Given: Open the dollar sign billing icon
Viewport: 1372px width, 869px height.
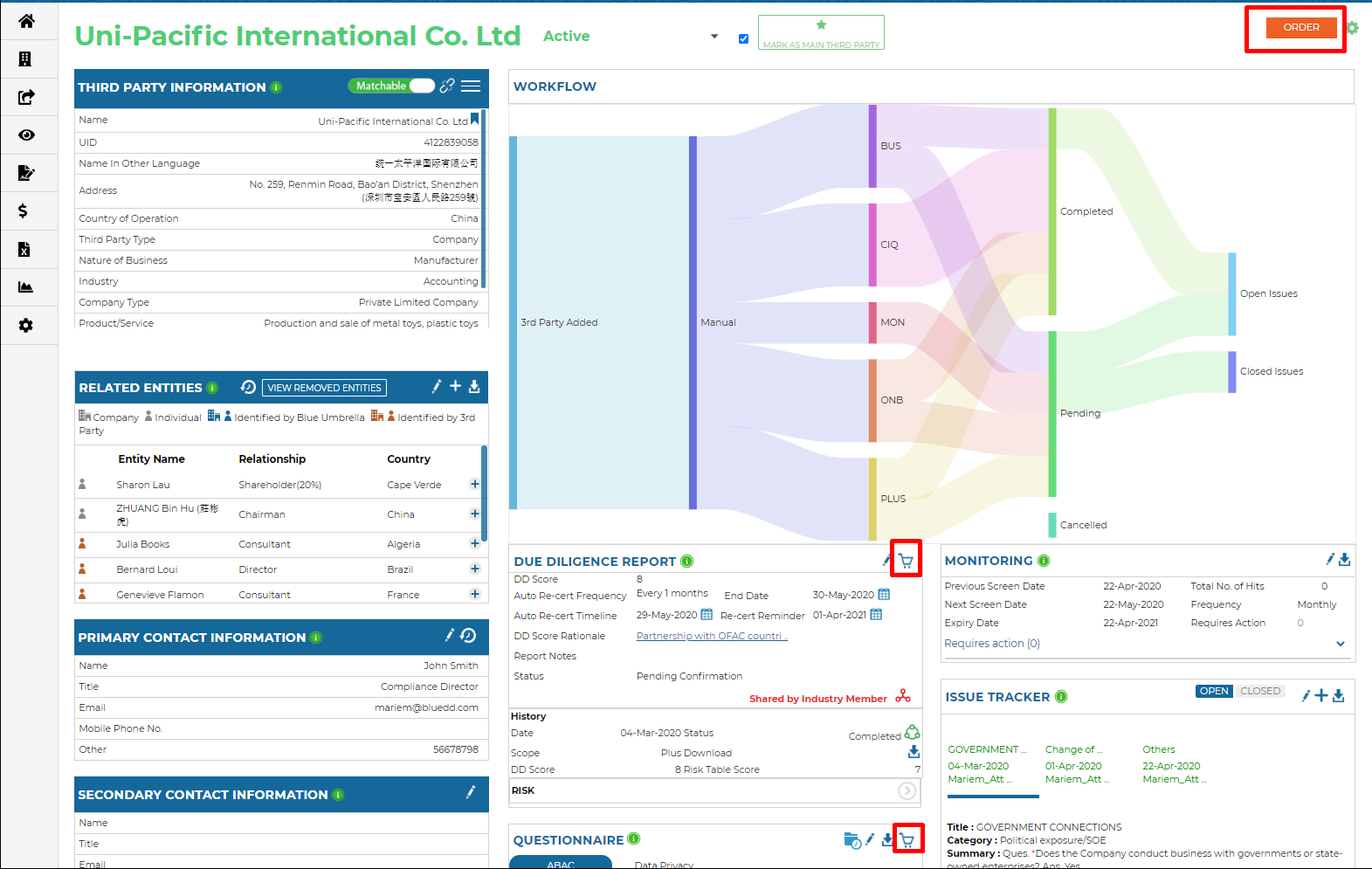Looking at the screenshot, I should pyautogui.click(x=24, y=210).
